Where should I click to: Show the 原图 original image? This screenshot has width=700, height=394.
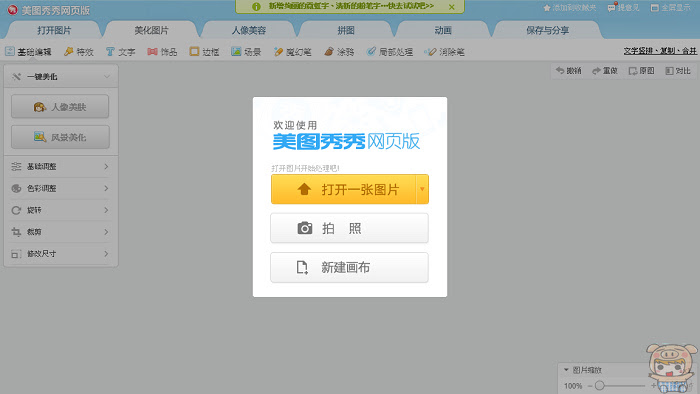click(642, 71)
